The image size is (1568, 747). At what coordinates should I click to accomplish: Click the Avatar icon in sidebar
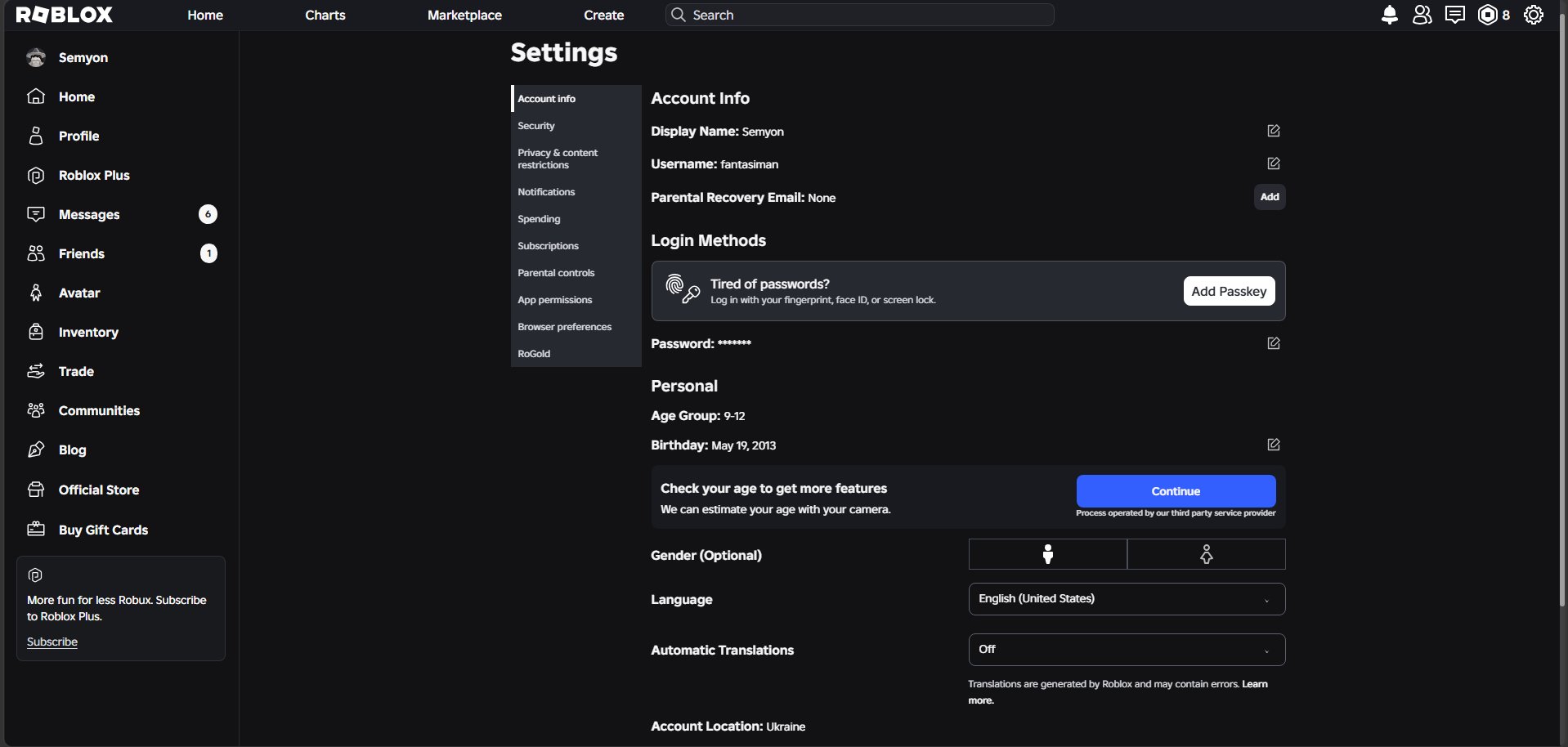tap(36, 293)
